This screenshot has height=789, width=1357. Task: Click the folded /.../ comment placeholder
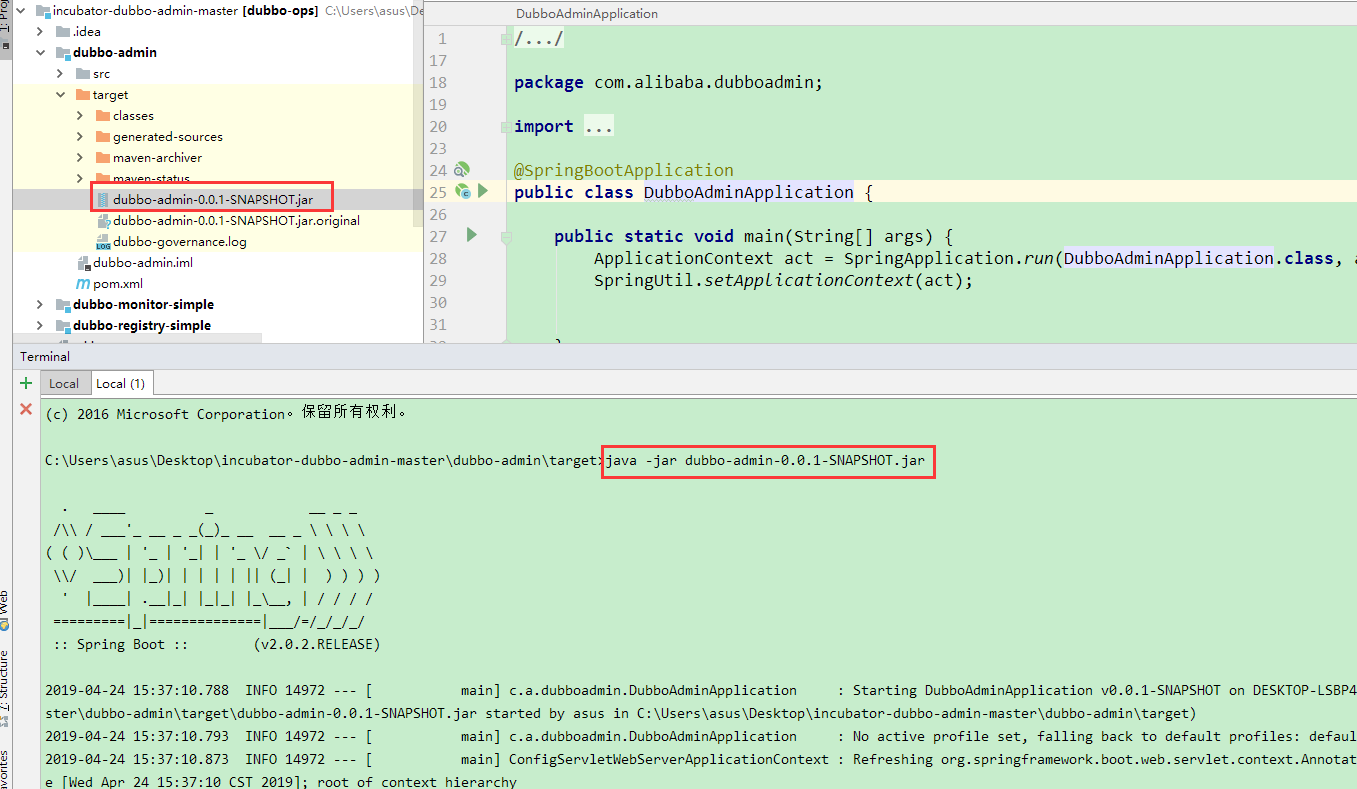[x=539, y=39]
